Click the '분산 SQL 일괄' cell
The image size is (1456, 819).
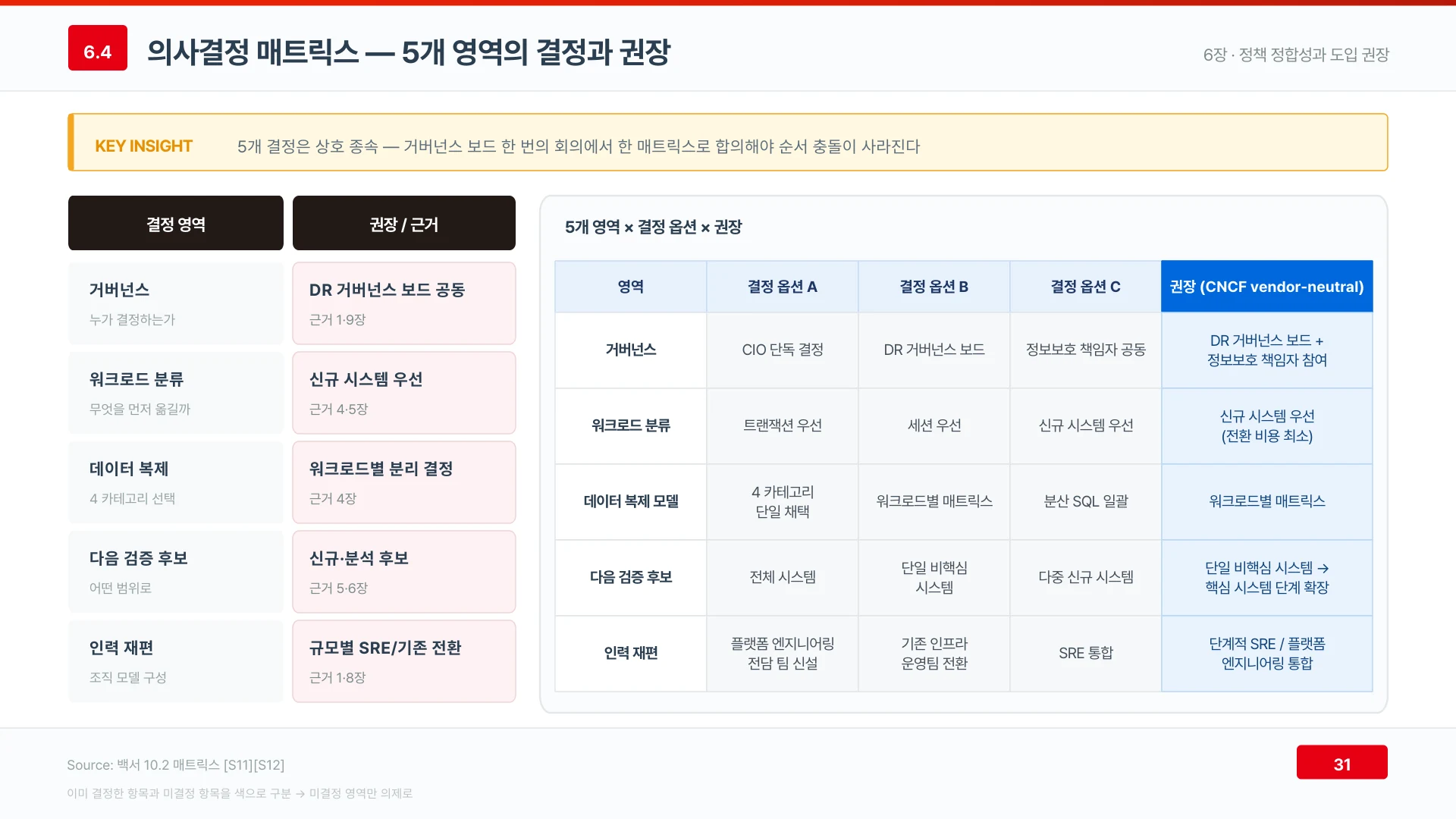[x=1086, y=502]
